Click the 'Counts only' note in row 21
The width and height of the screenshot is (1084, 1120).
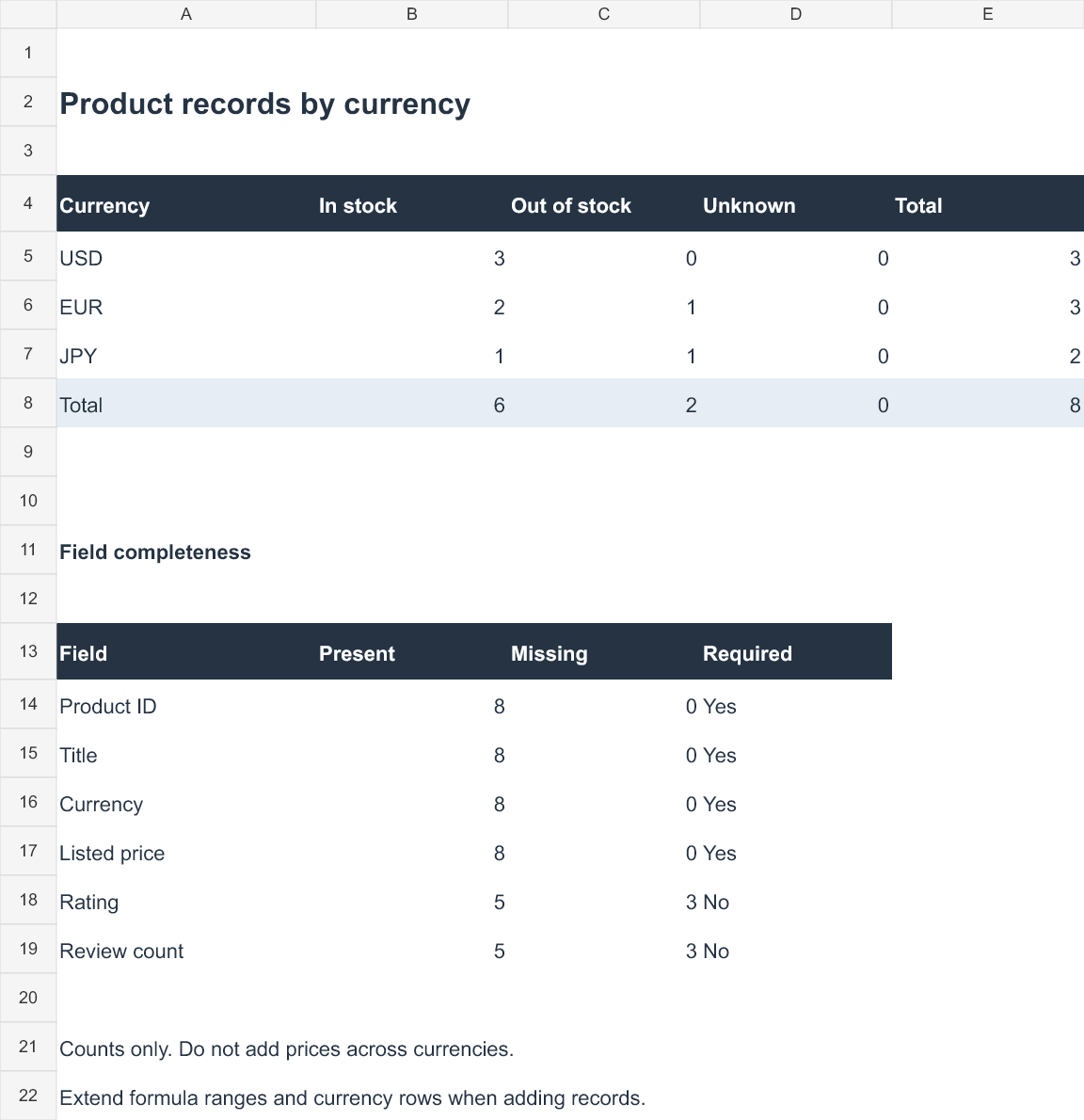286,1048
